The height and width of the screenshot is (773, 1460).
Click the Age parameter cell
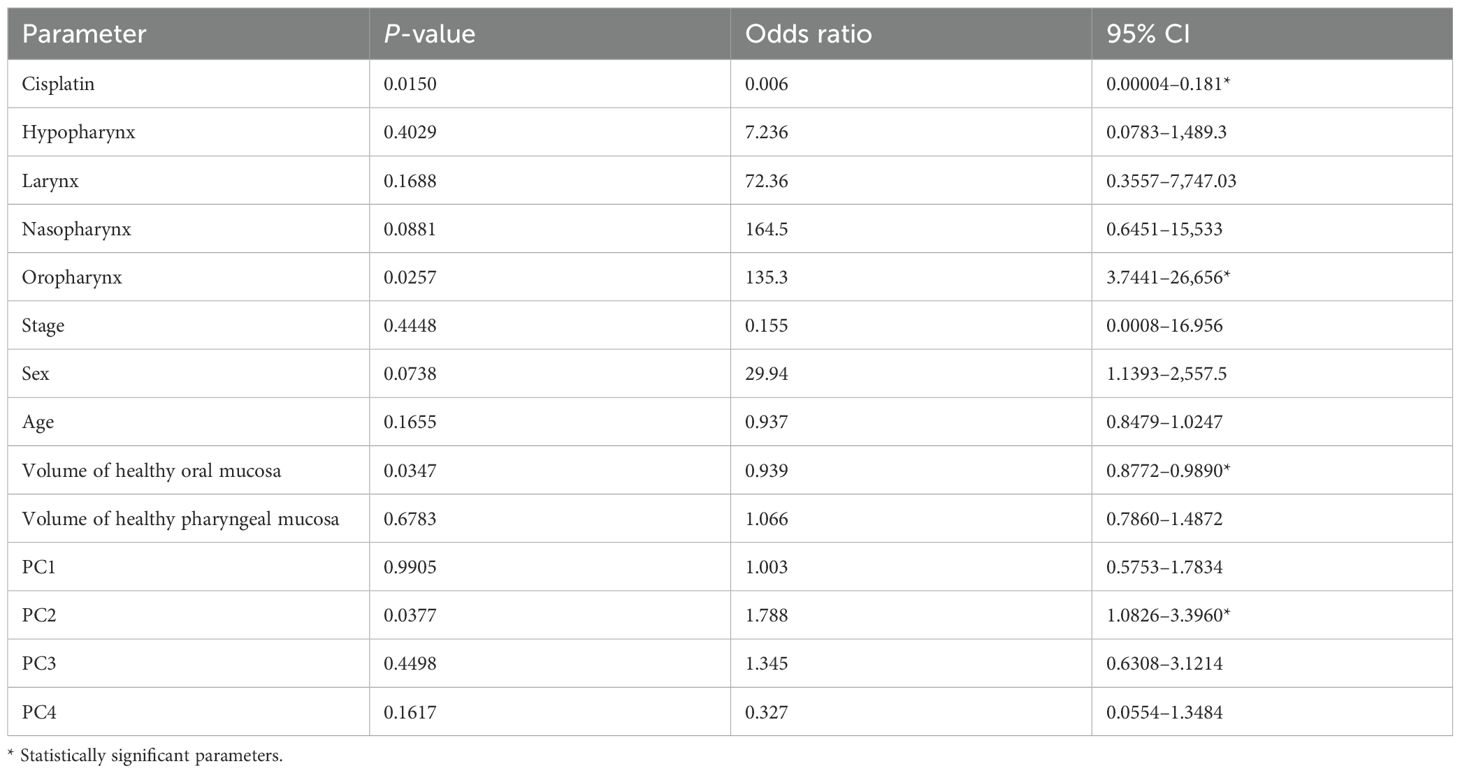(x=38, y=422)
